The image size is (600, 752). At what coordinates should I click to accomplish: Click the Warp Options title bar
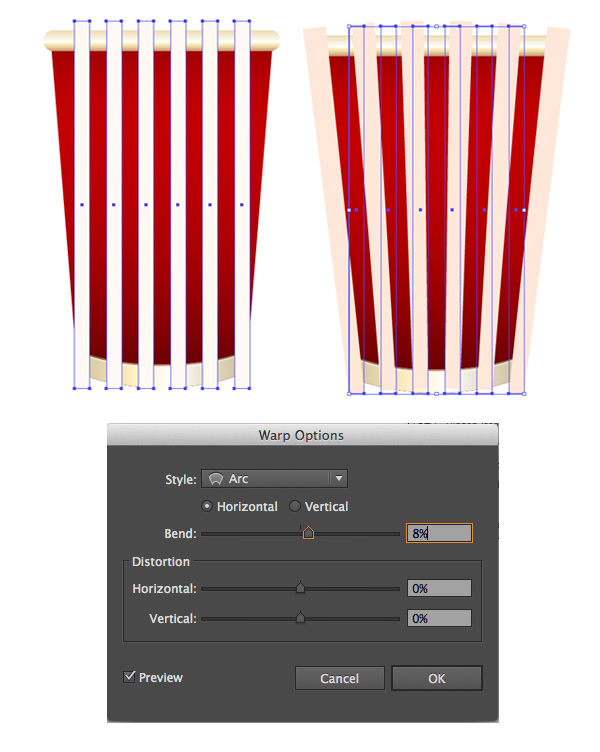click(x=303, y=435)
